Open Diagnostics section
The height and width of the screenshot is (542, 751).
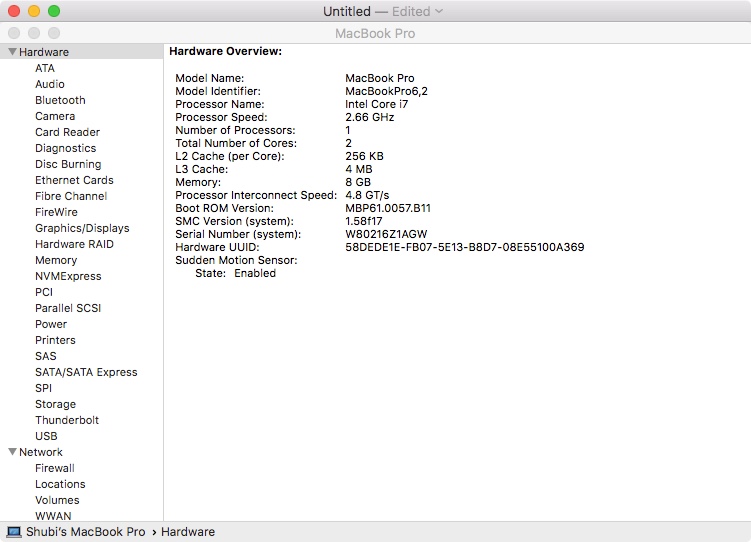pyautogui.click(x=66, y=148)
